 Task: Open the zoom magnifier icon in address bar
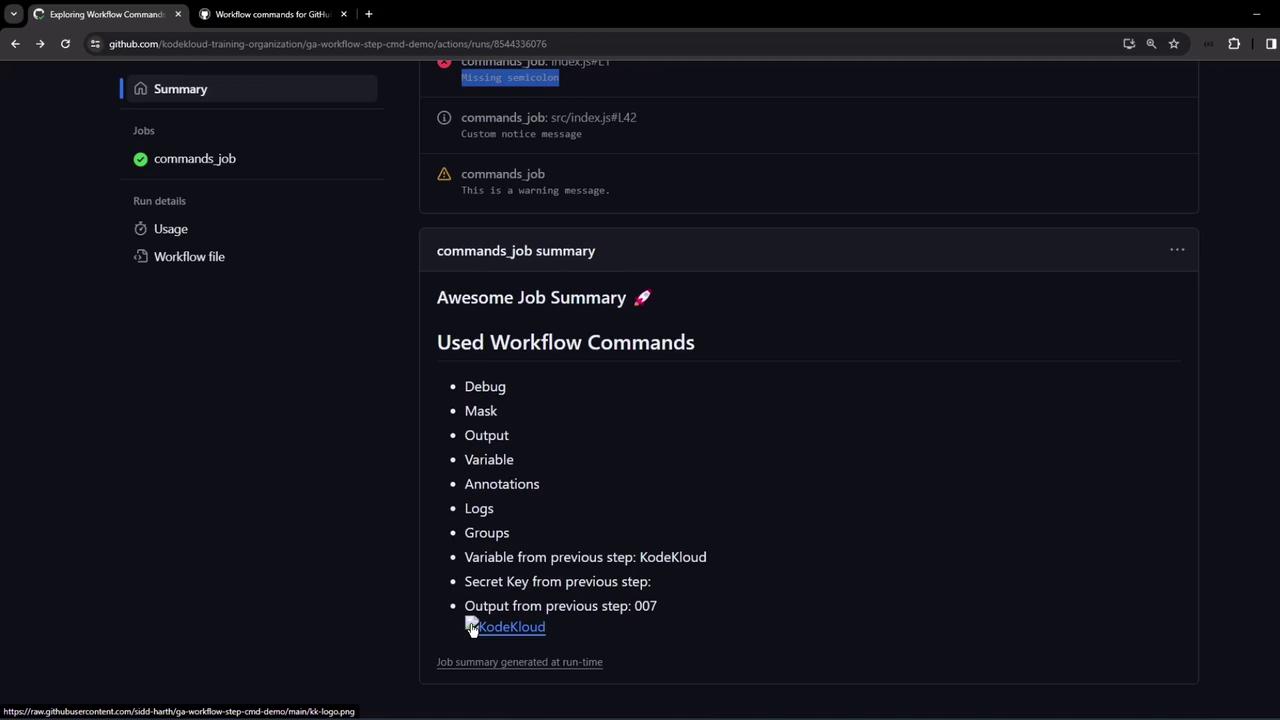pos(1151,44)
